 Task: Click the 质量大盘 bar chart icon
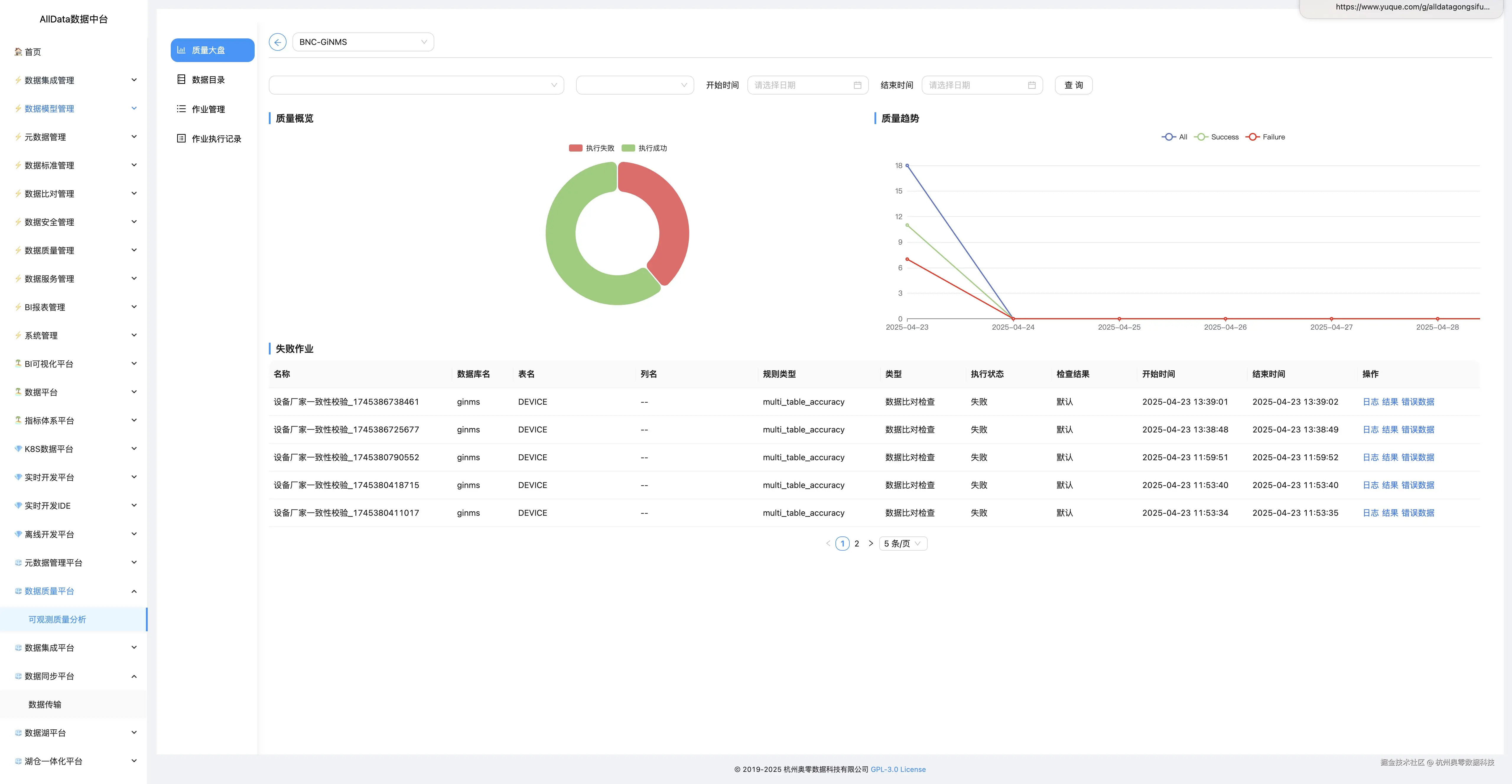point(181,50)
